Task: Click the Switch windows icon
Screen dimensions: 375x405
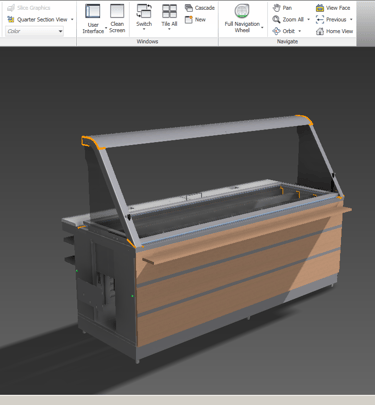Action: click(x=144, y=11)
